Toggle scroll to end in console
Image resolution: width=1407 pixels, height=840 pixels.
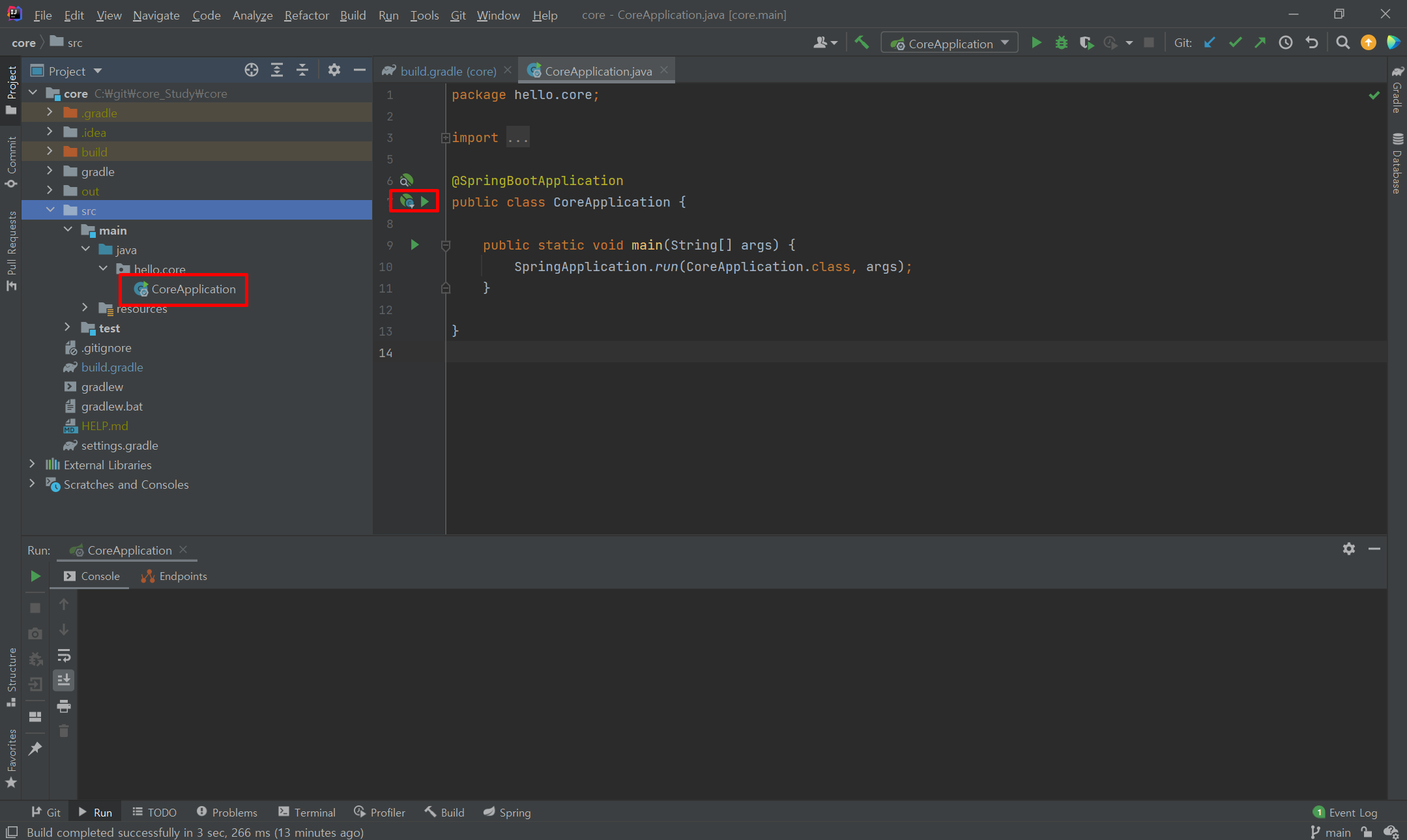click(x=64, y=680)
